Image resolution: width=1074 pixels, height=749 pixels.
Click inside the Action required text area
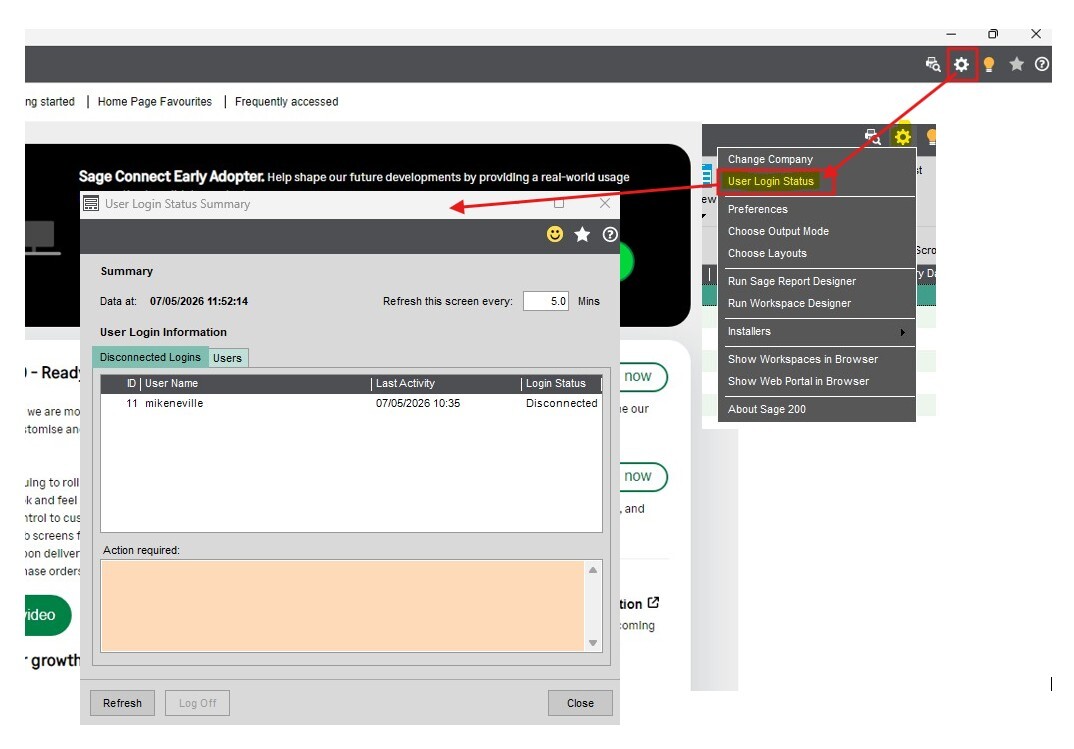click(x=342, y=606)
